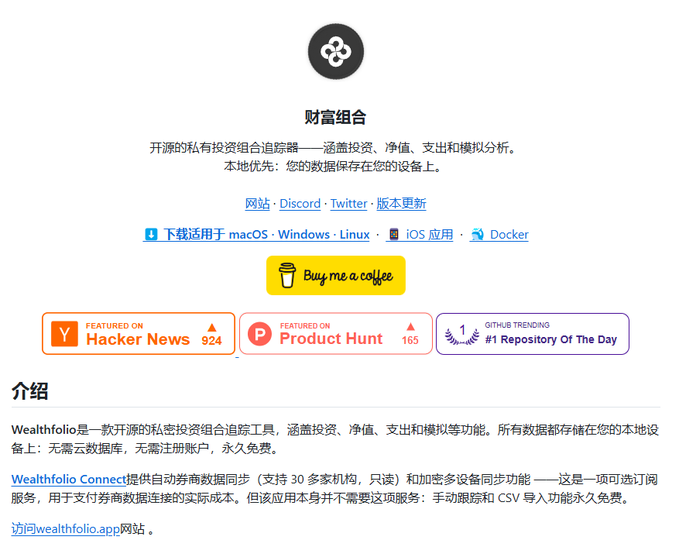The width and height of the screenshot is (679, 540).
Task: Click the blue download arrow icon
Action: tap(151, 234)
